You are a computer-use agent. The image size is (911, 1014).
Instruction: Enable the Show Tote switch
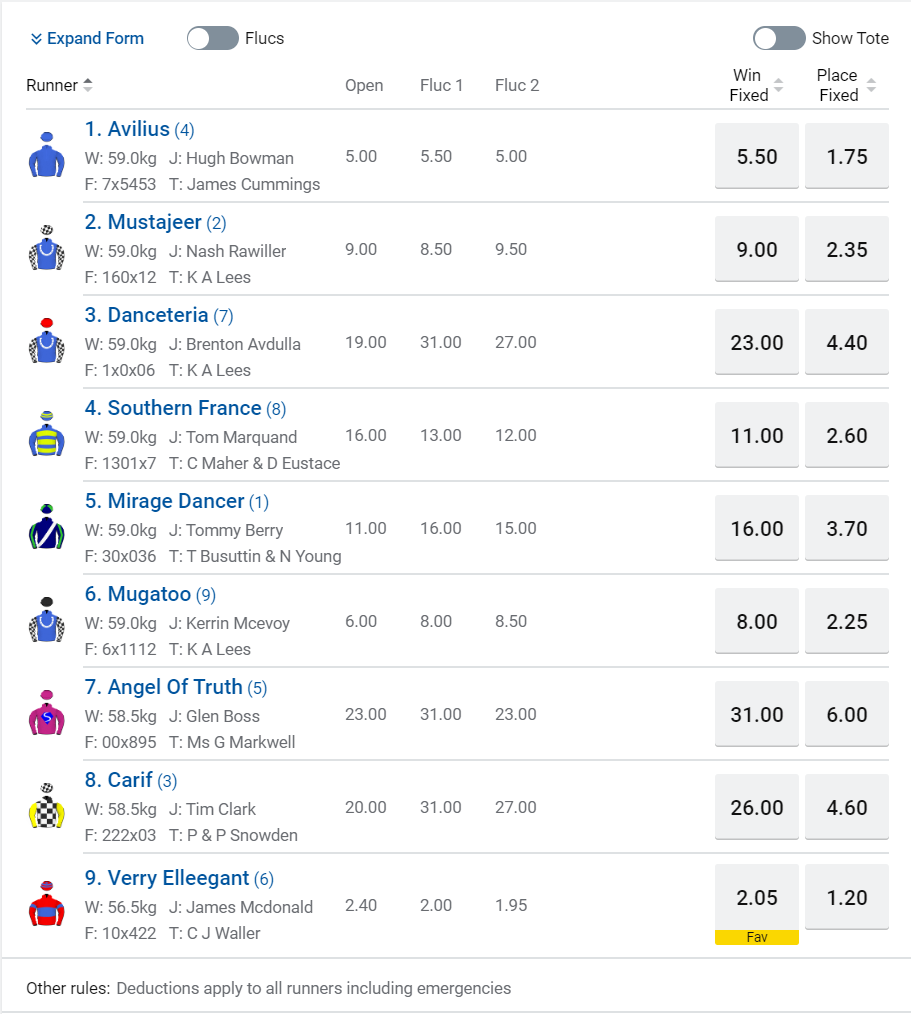[x=779, y=38]
